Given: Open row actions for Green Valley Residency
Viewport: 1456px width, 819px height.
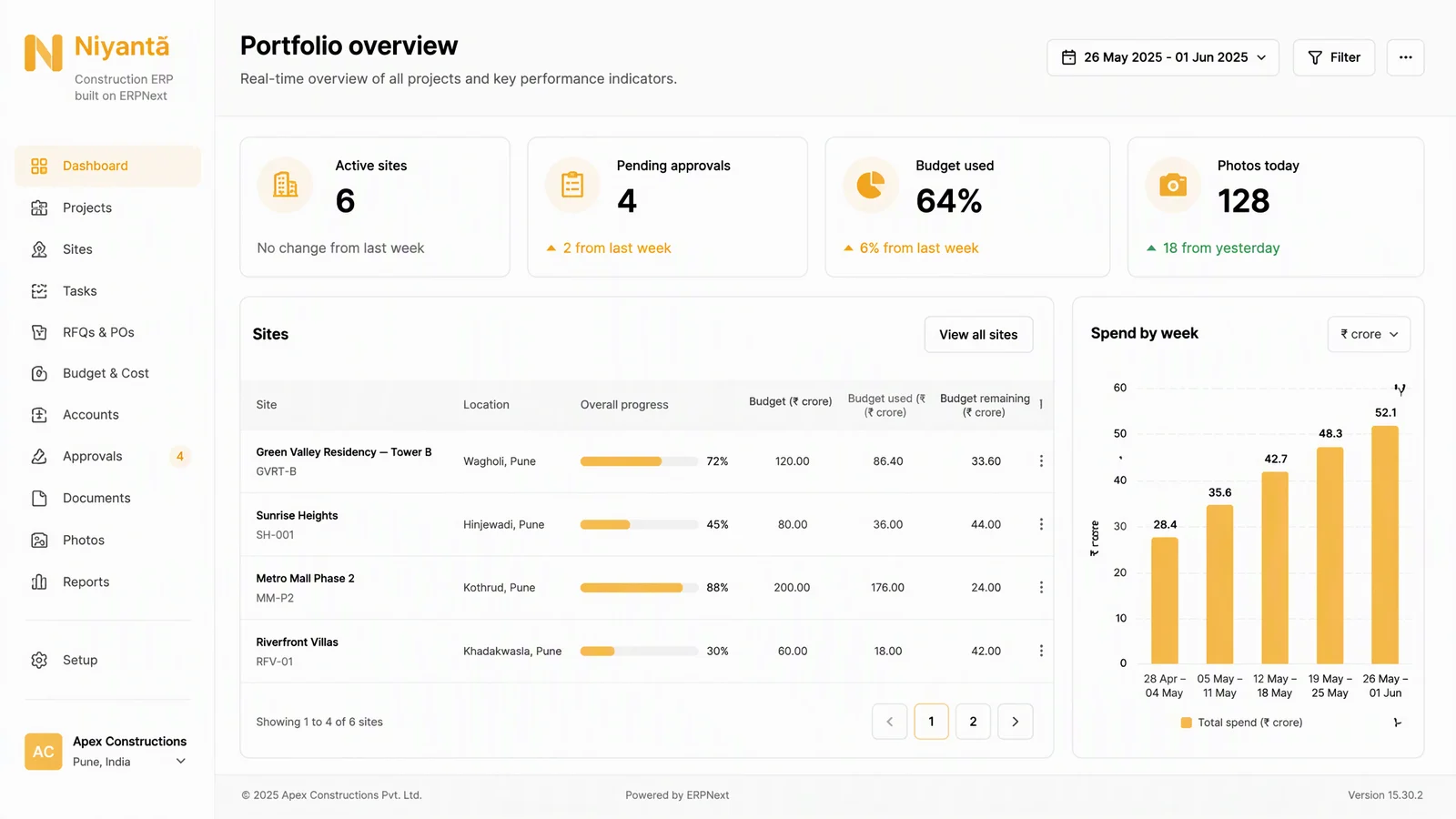Looking at the screenshot, I should (x=1041, y=461).
